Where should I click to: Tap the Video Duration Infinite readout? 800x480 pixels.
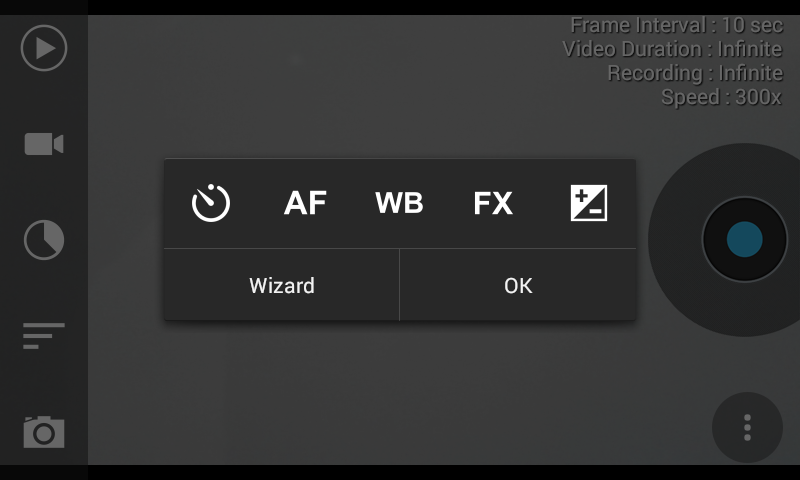click(672, 49)
